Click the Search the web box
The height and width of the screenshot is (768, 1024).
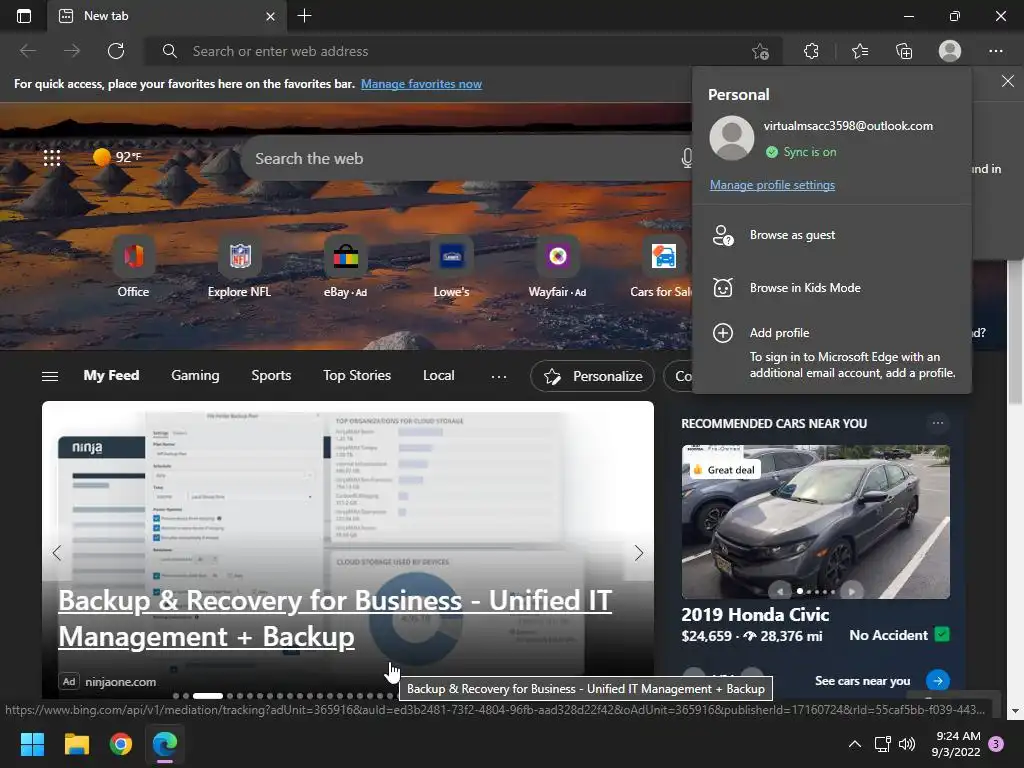(x=464, y=158)
